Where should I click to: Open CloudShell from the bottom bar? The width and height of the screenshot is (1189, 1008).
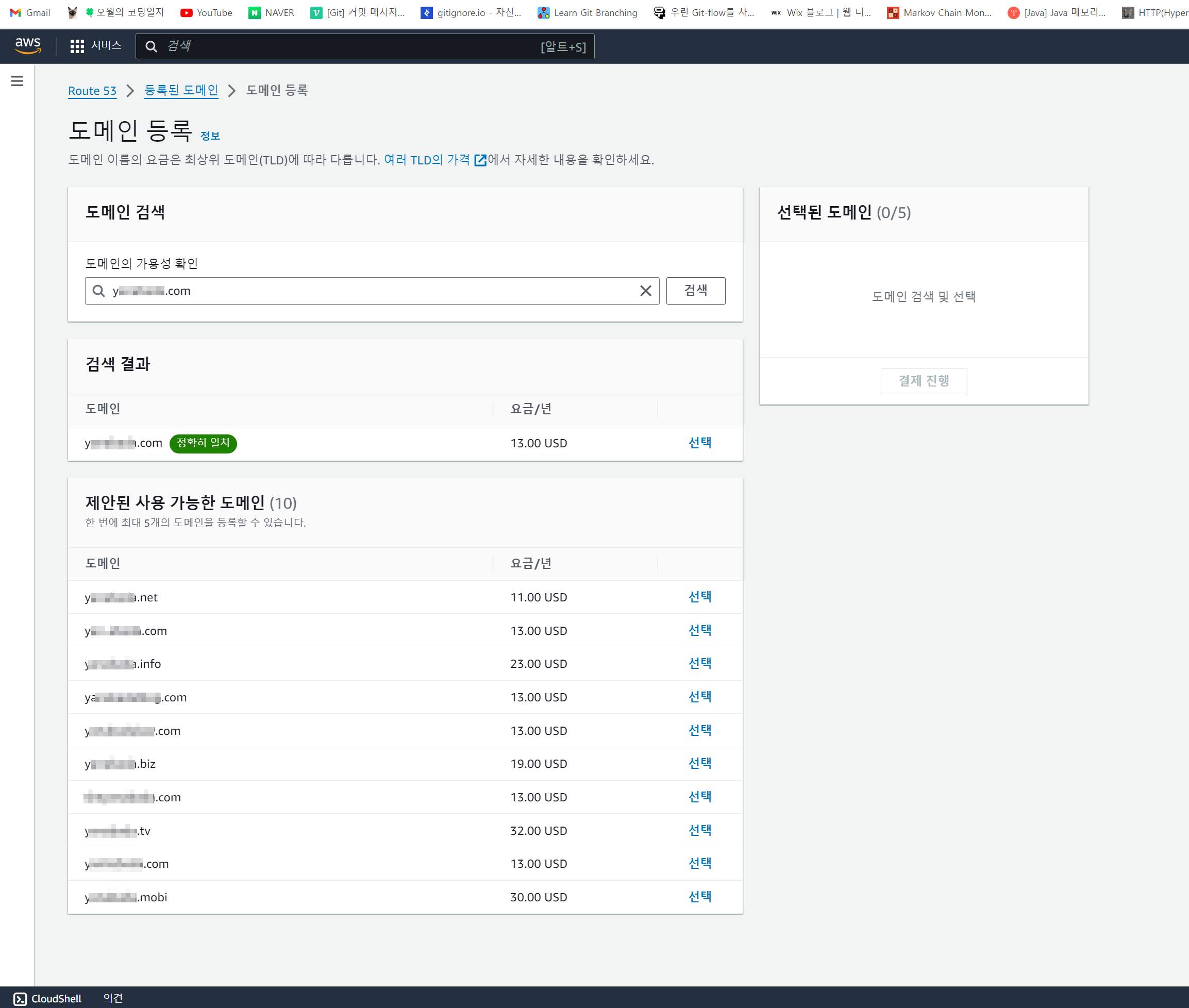[48, 998]
